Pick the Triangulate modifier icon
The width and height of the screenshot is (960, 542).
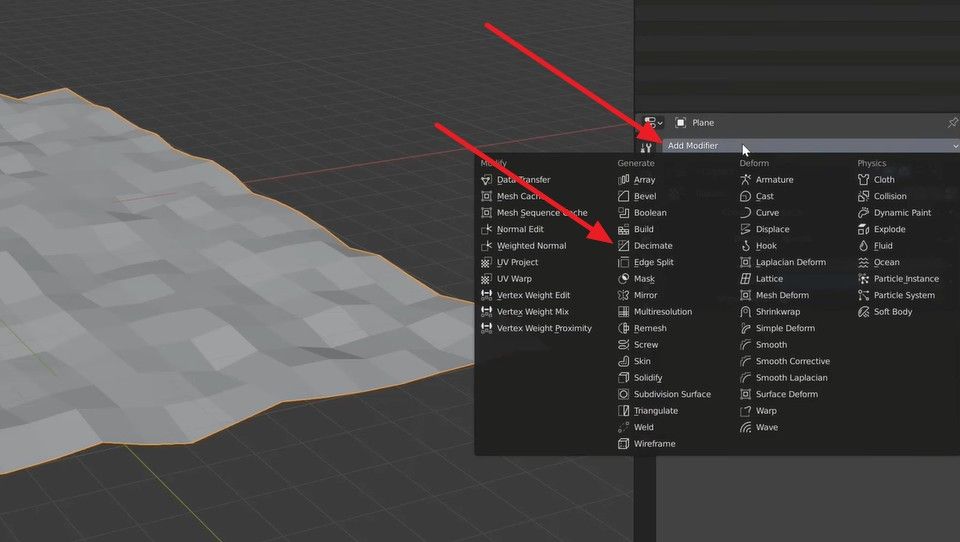pos(623,411)
